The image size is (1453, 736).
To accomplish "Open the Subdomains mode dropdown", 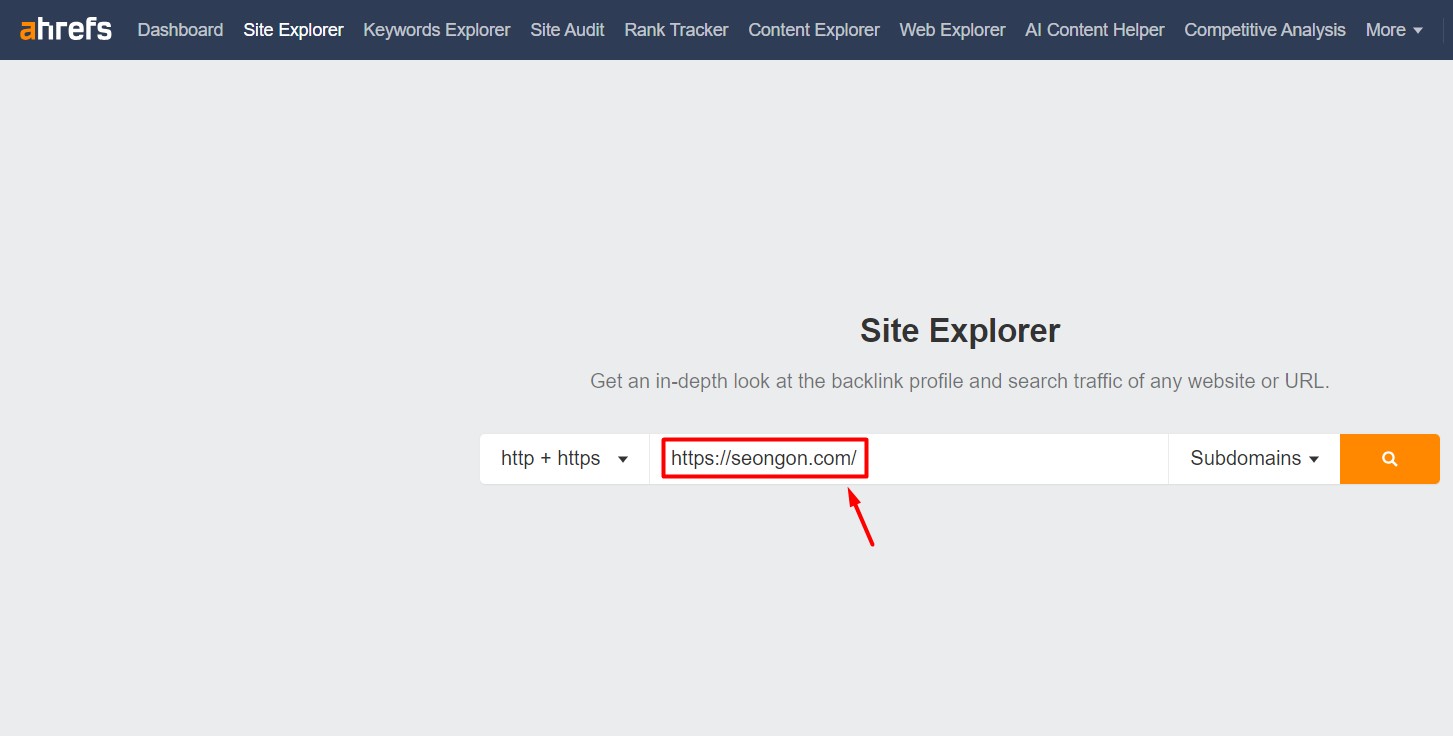I will coord(1255,459).
